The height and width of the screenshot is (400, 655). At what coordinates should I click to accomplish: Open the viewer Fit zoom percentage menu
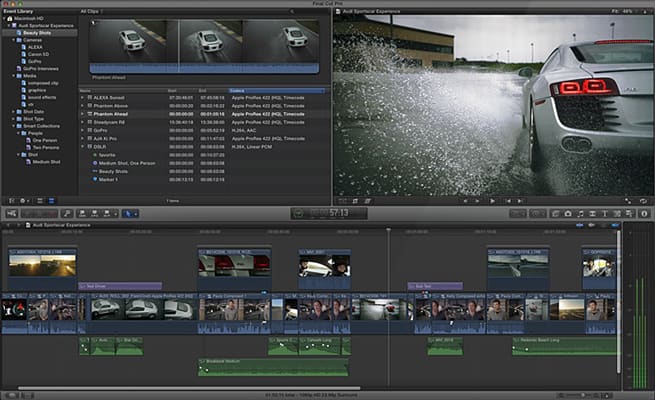tap(625, 11)
